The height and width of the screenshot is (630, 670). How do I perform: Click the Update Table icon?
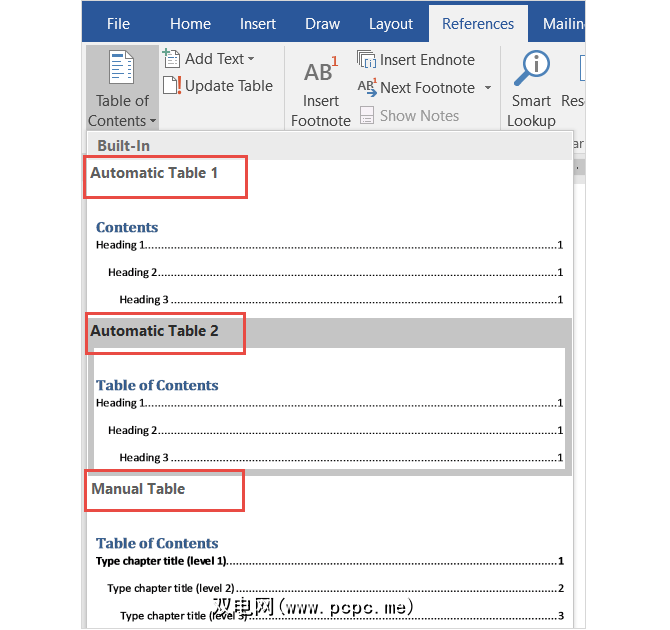tap(172, 85)
